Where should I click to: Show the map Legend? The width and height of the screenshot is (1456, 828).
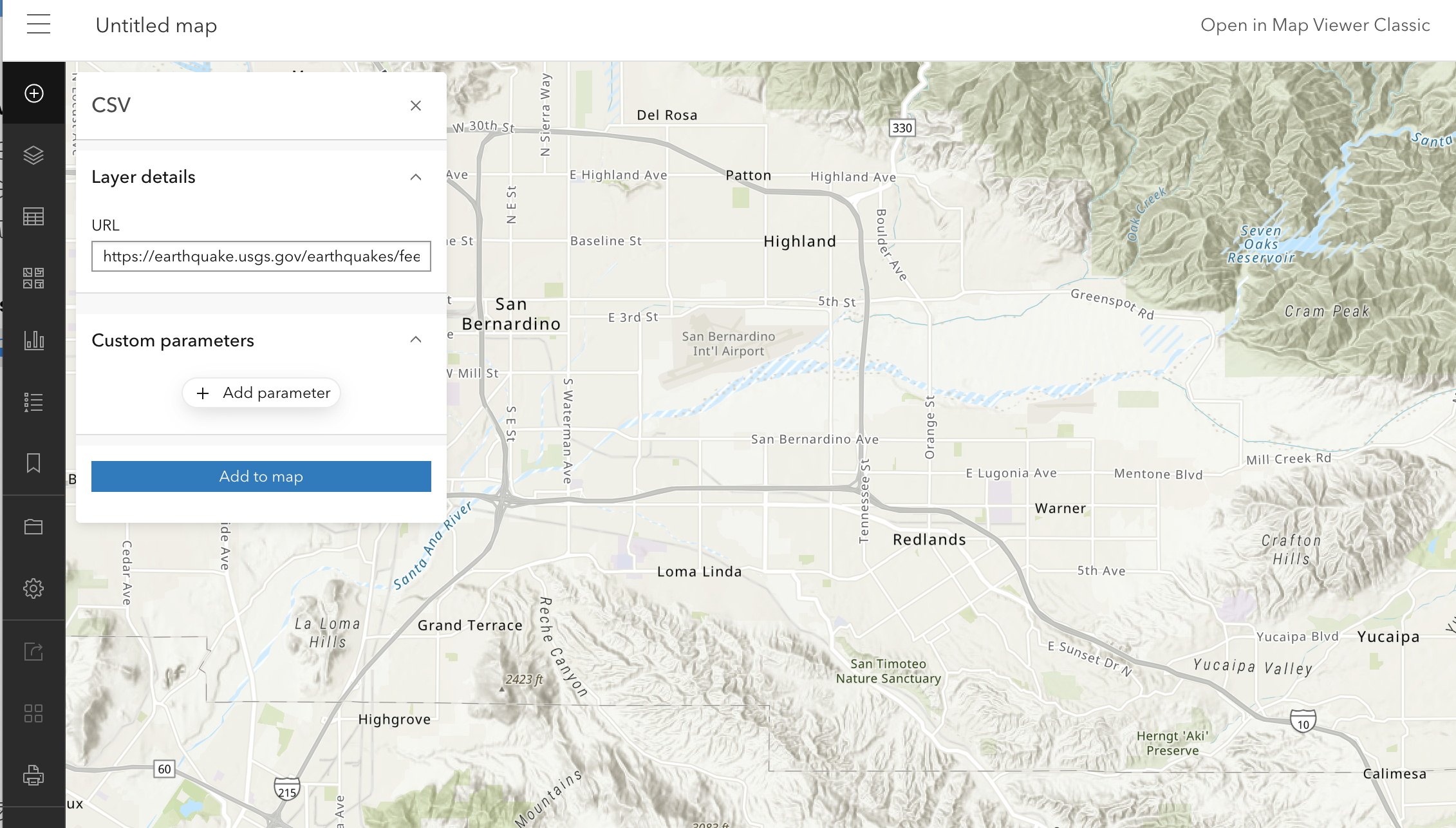click(33, 402)
